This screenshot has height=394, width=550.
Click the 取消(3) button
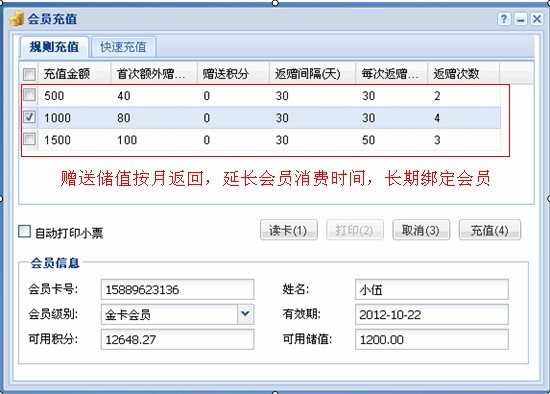(421, 230)
